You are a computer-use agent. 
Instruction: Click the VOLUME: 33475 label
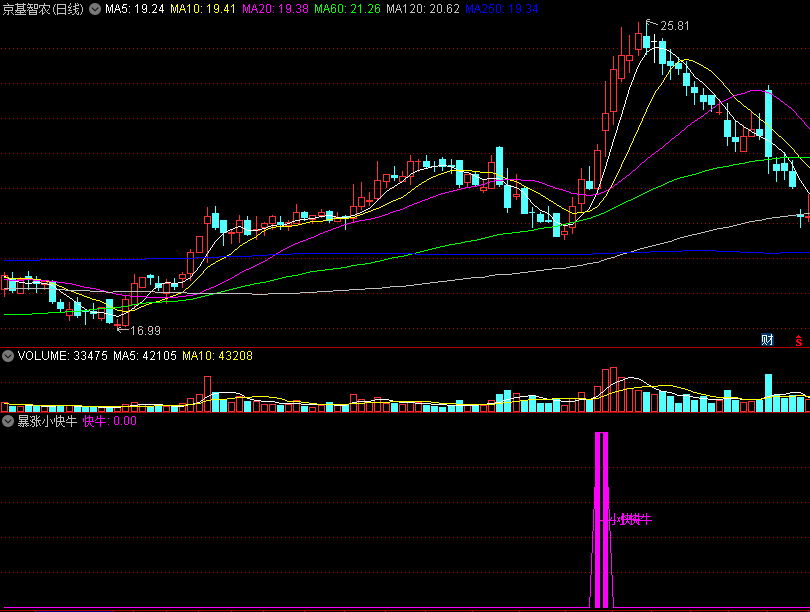coord(63,356)
